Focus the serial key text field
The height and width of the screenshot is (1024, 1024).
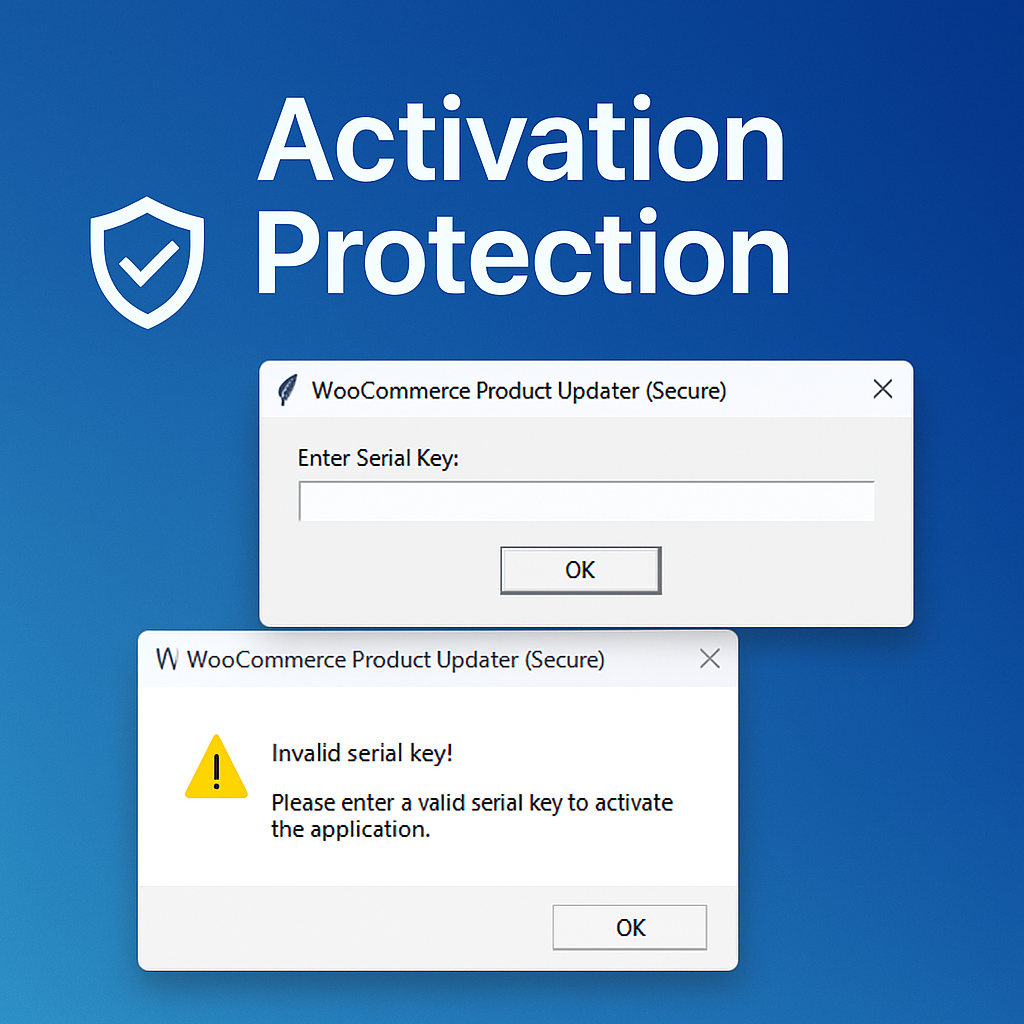tap(586, 501)
